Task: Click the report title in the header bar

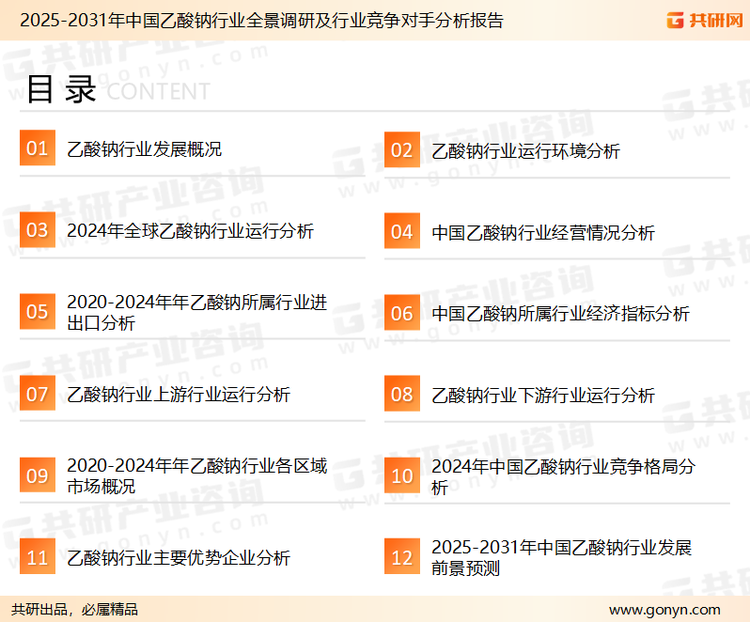Action: (262, 21)
